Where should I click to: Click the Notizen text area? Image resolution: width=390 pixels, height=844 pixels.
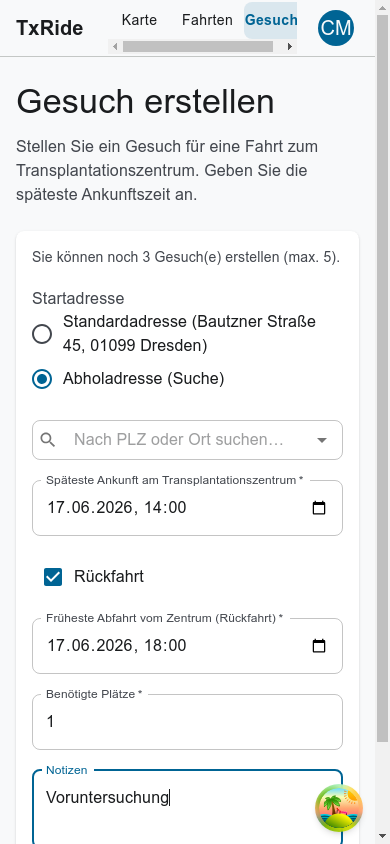pyautogui.click(x=187, y=807)
